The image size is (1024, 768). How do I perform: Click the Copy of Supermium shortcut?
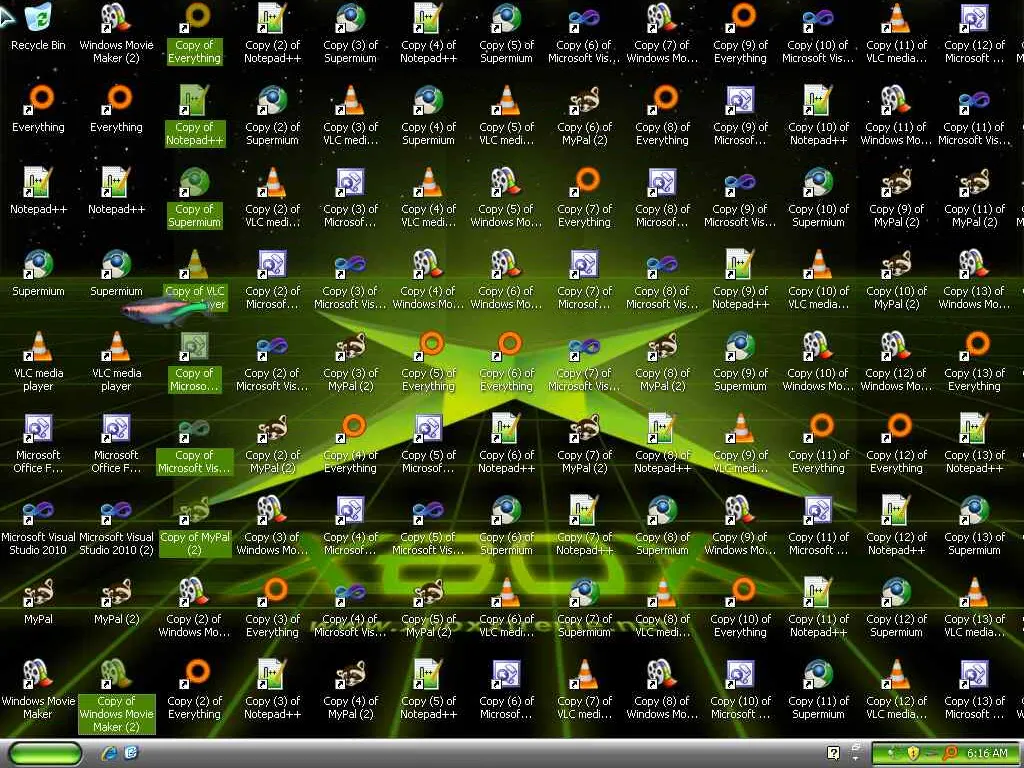tap(195, 197)
